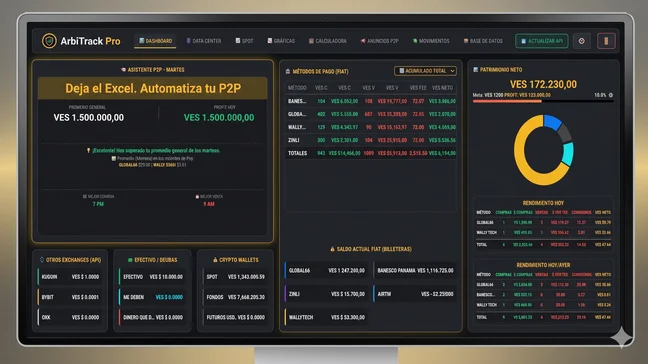Click the Otros Exchanges (API) panel icon
This screenshot has width=648, height=364.
[42, 260]
